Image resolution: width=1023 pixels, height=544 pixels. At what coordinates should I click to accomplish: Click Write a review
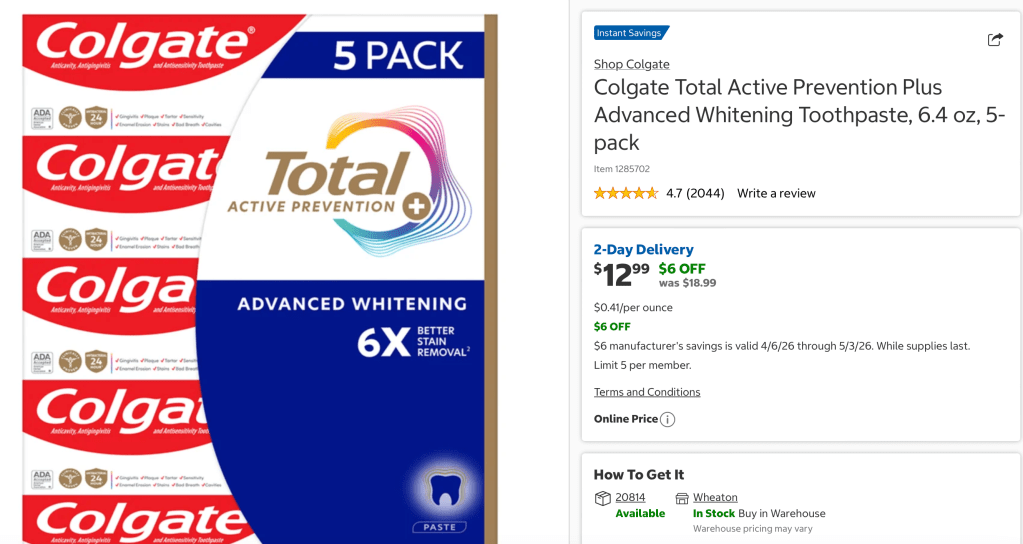776,193
